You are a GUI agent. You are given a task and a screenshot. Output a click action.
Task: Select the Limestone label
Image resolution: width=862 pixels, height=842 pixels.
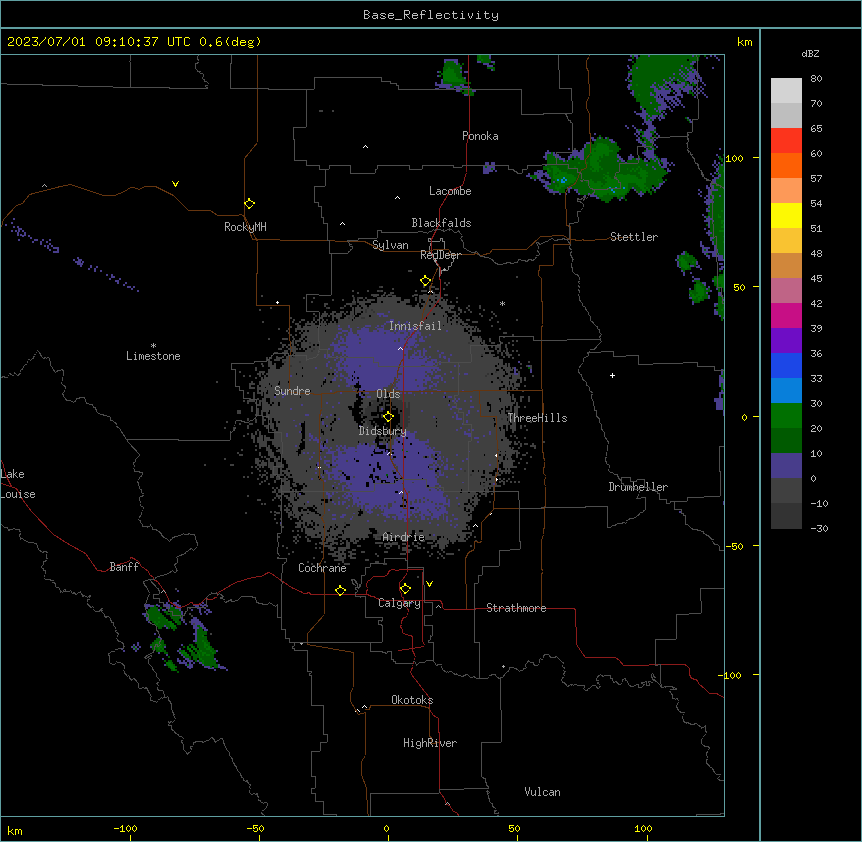click(153, 356)
